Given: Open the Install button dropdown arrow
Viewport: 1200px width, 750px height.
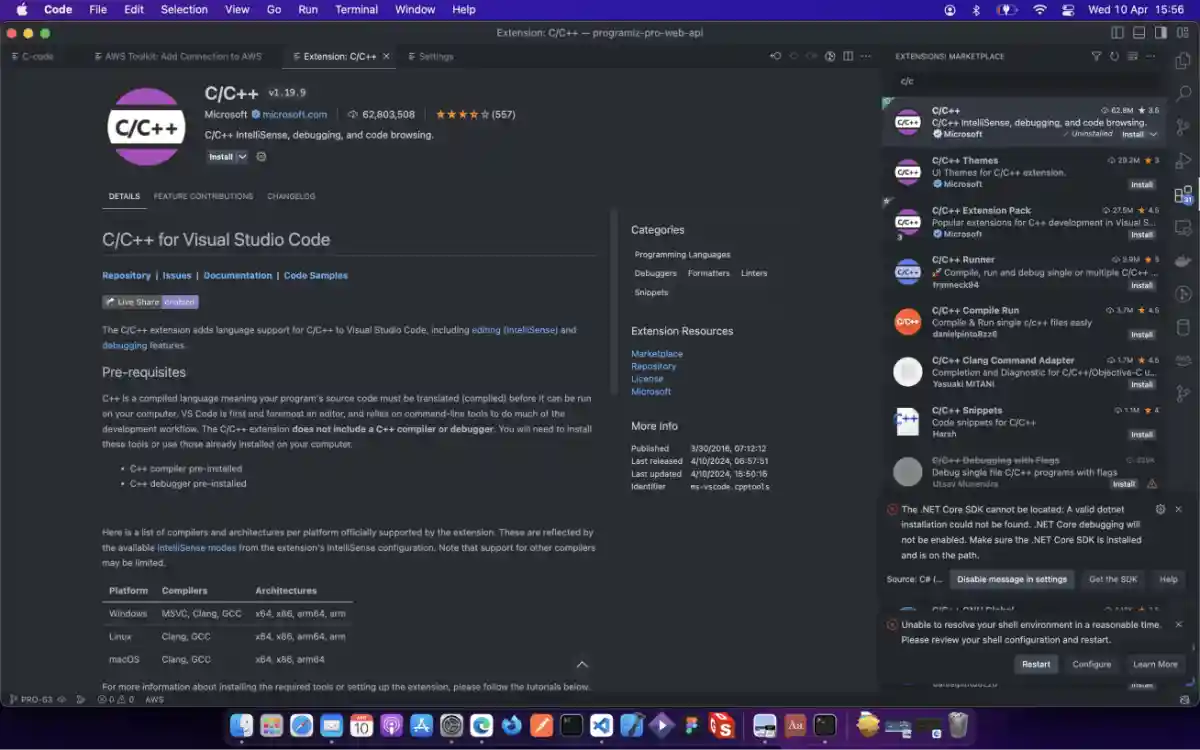Looking at the screenshot, I should [242, 157].
